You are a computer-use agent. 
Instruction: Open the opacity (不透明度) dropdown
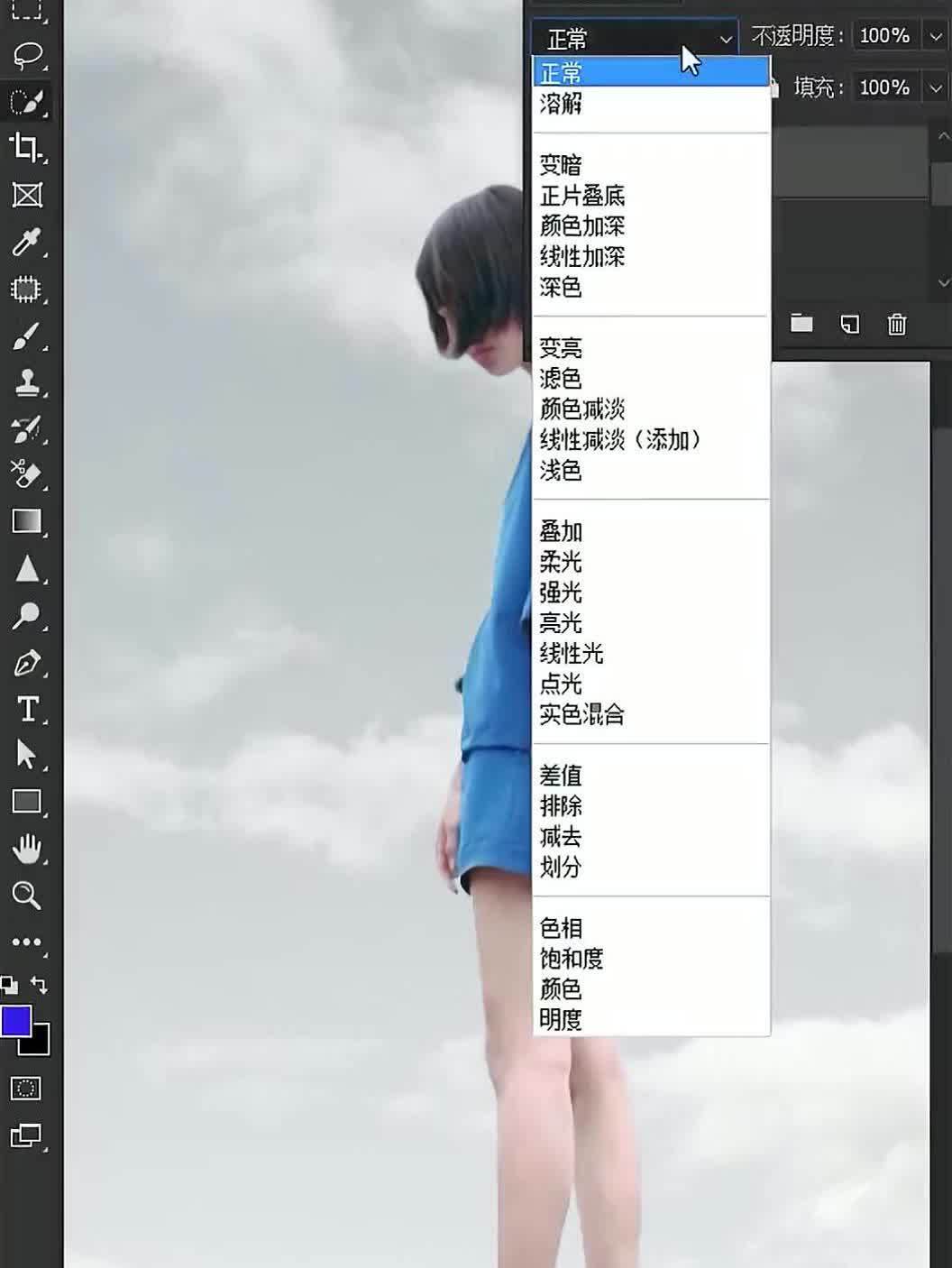click(x=938, y=36)
